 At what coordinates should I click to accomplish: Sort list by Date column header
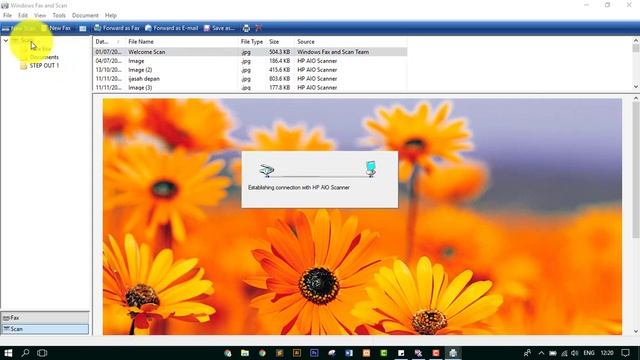(x=108, y=42)
